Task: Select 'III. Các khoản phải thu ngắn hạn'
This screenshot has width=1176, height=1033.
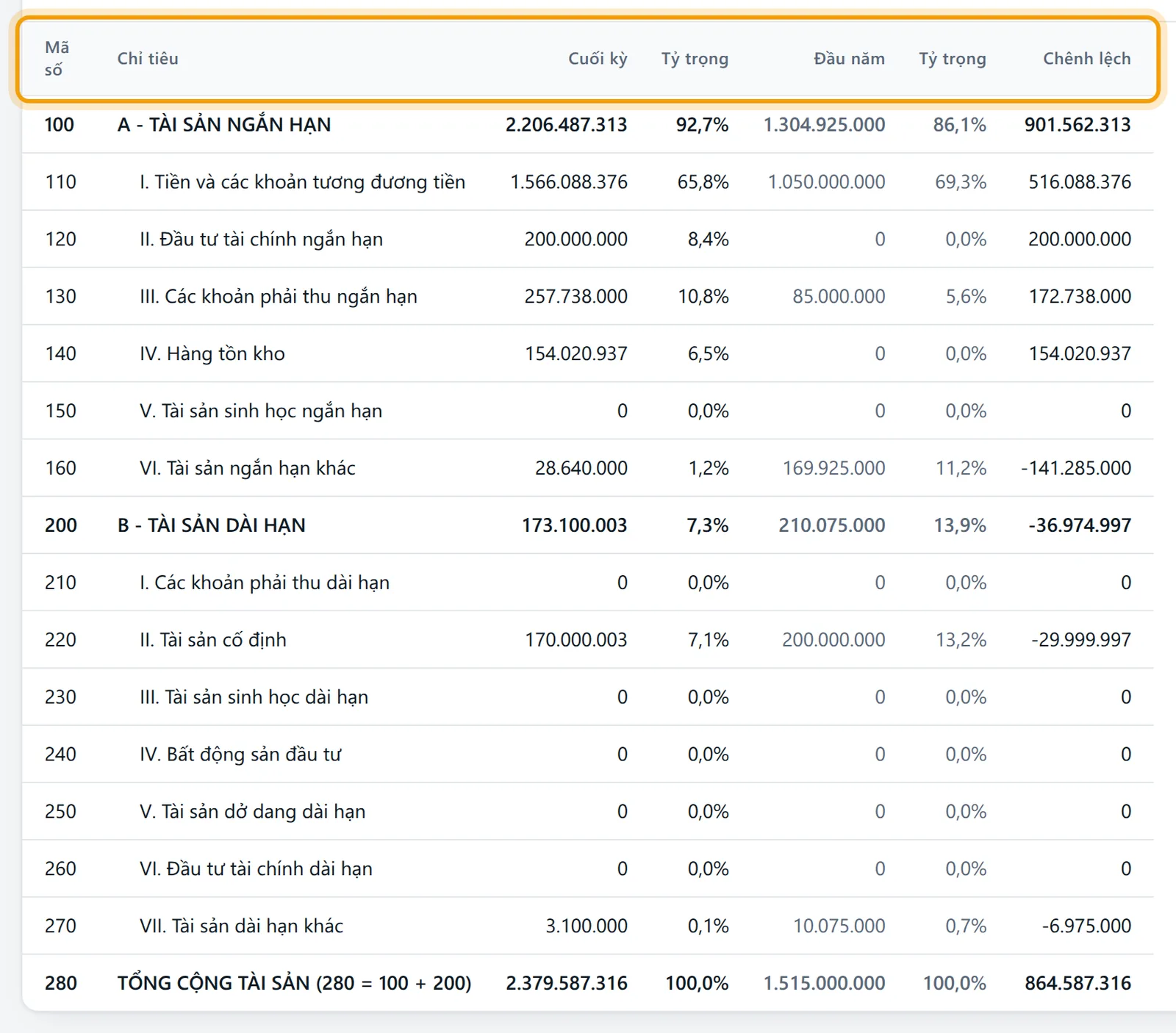Action: (x=279, y=297)
